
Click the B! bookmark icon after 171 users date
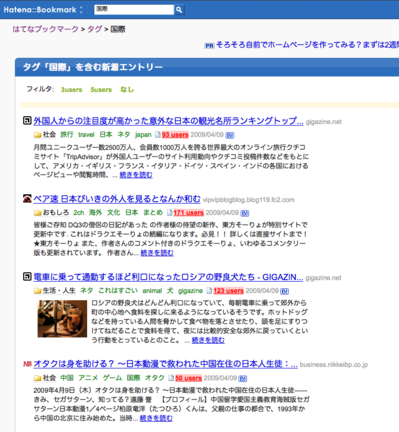point(245,213)
